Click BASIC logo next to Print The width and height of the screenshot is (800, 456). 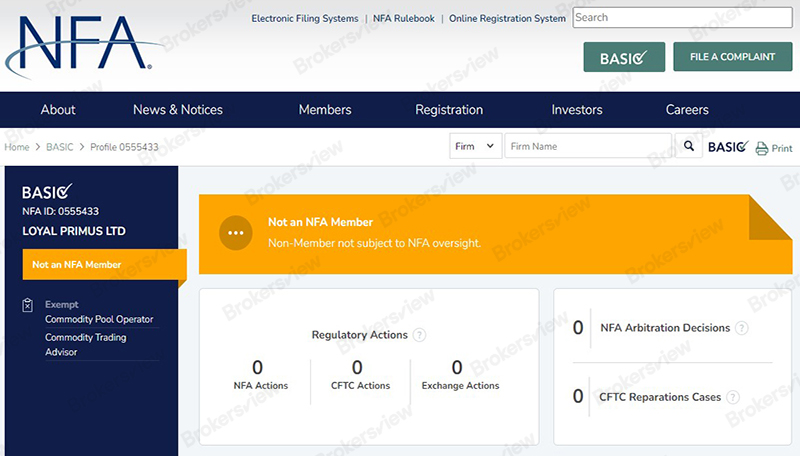coord(727,147)
